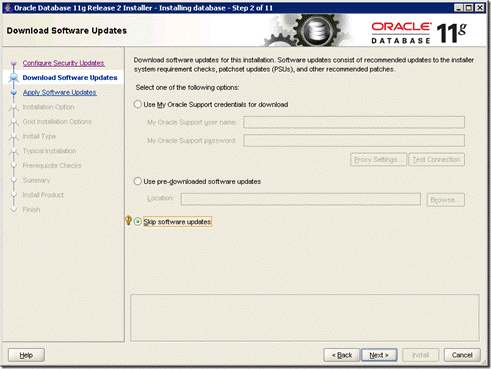
Task: Open the Apply Software Updates step link
Action: pos(60,92)
